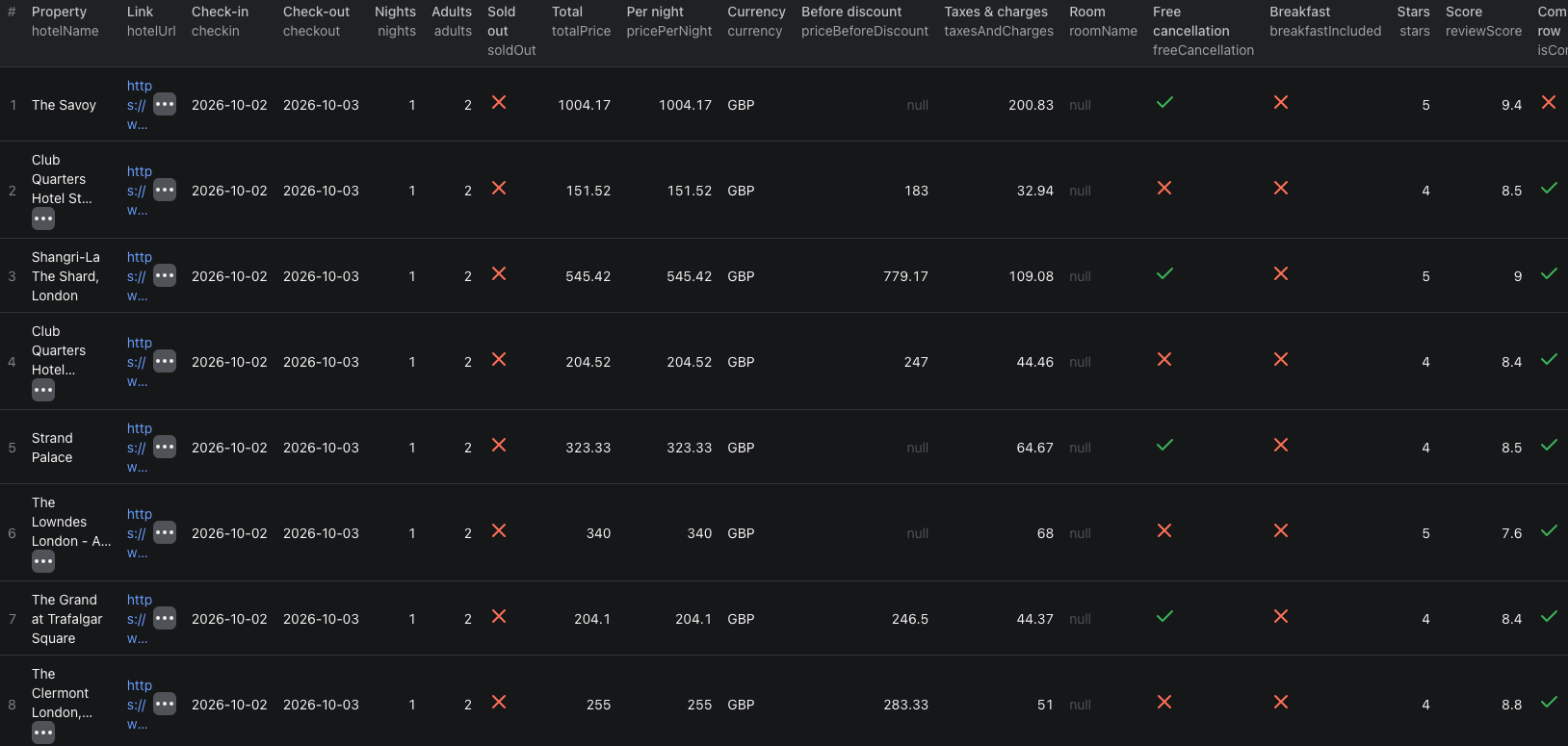The image size is (1568, 746).
Task: Expand The Clermont London hotel name ellipsis
Action: (43, 733)
